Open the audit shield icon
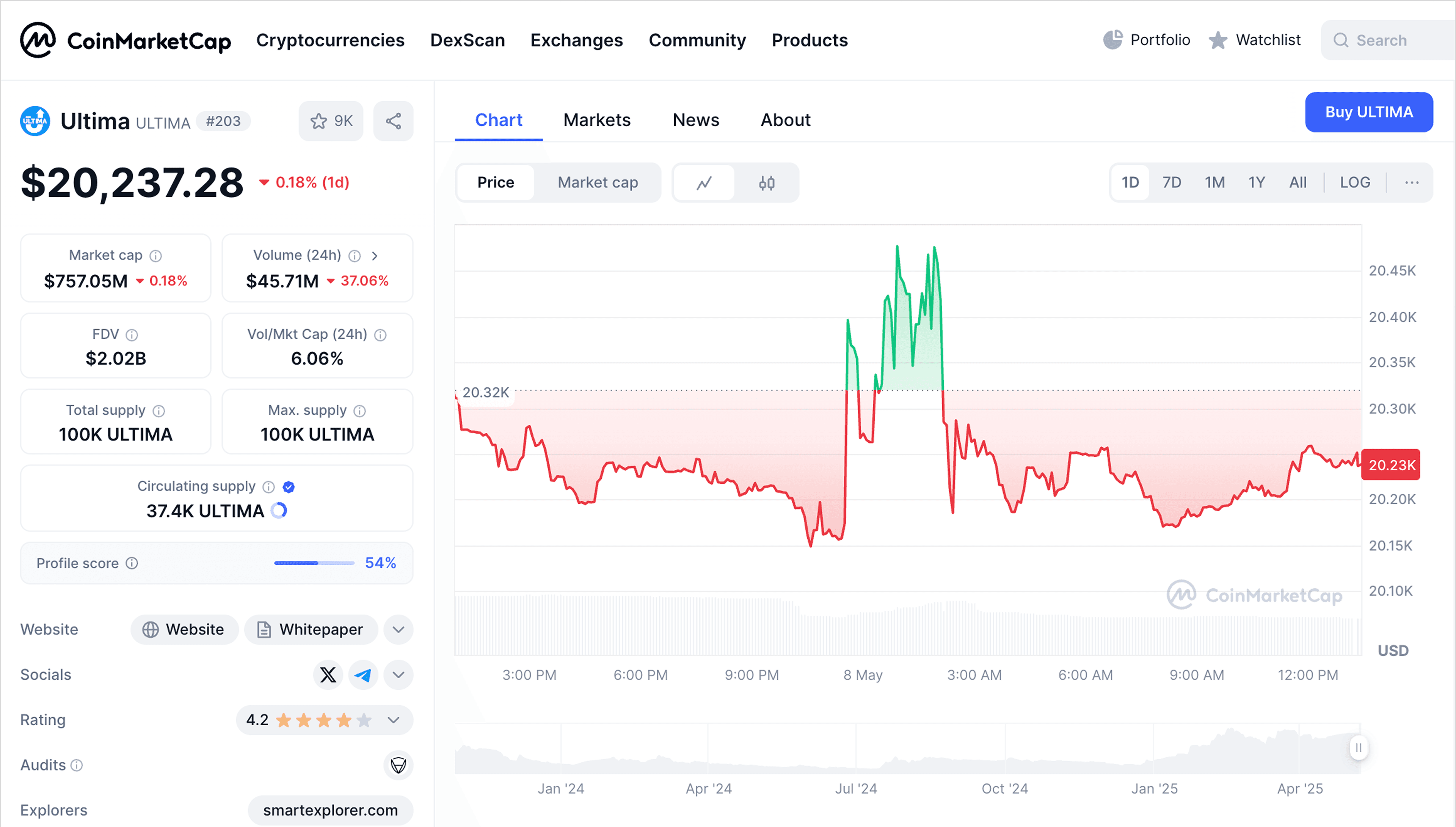 click(x=399, y=765)
